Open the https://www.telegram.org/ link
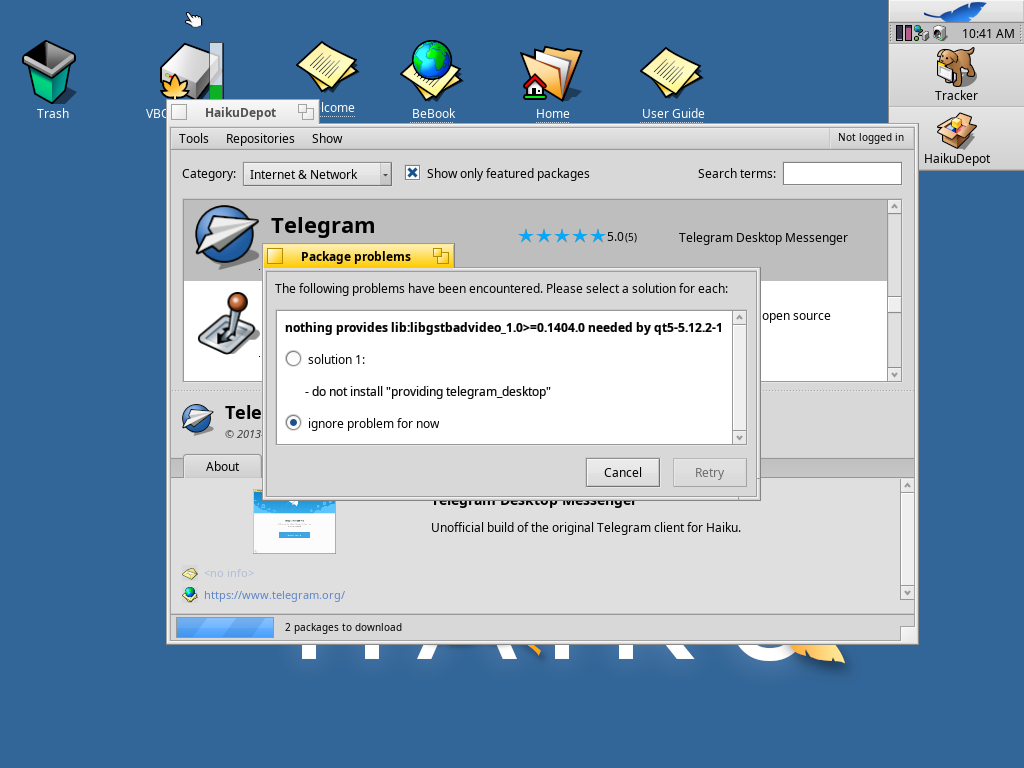This screenshot has height=768, width=1024. pyautogui.click(x=274, y=595)
